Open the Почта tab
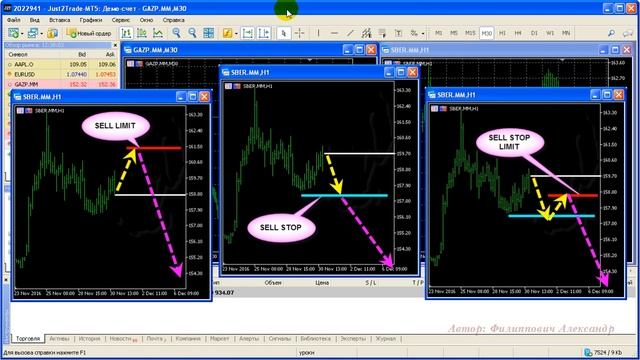The width and height of the screenshot is (640, 360). coord(156,338)
